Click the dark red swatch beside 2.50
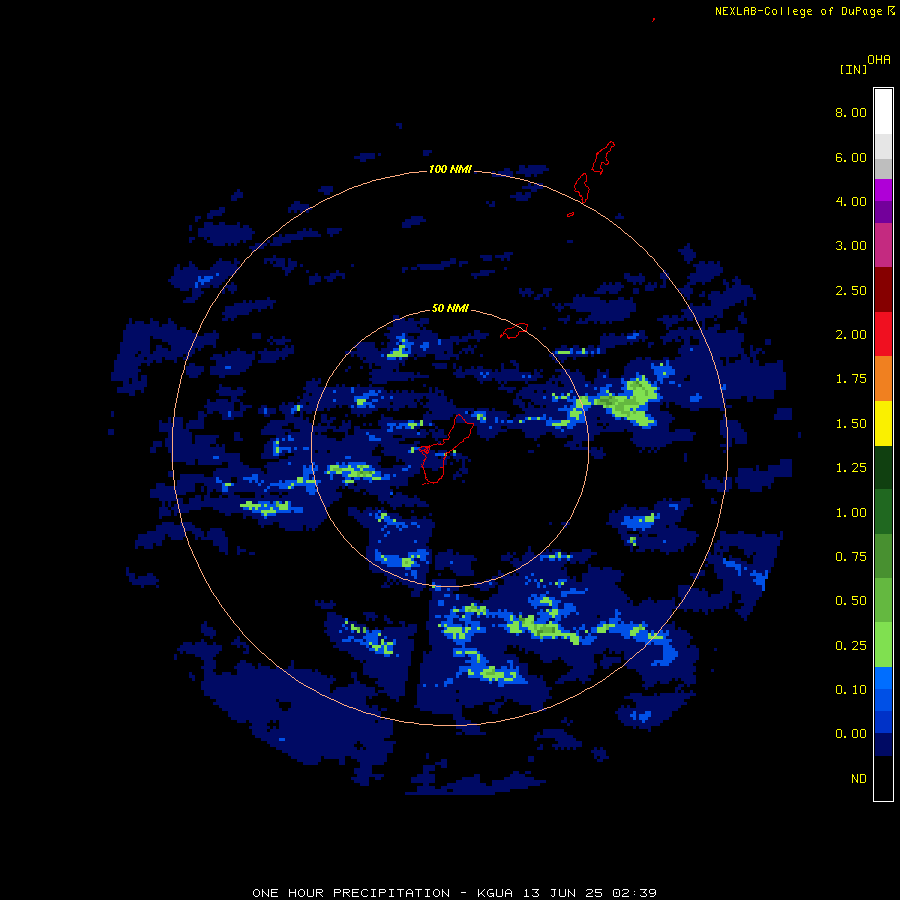 coord(883,290)
